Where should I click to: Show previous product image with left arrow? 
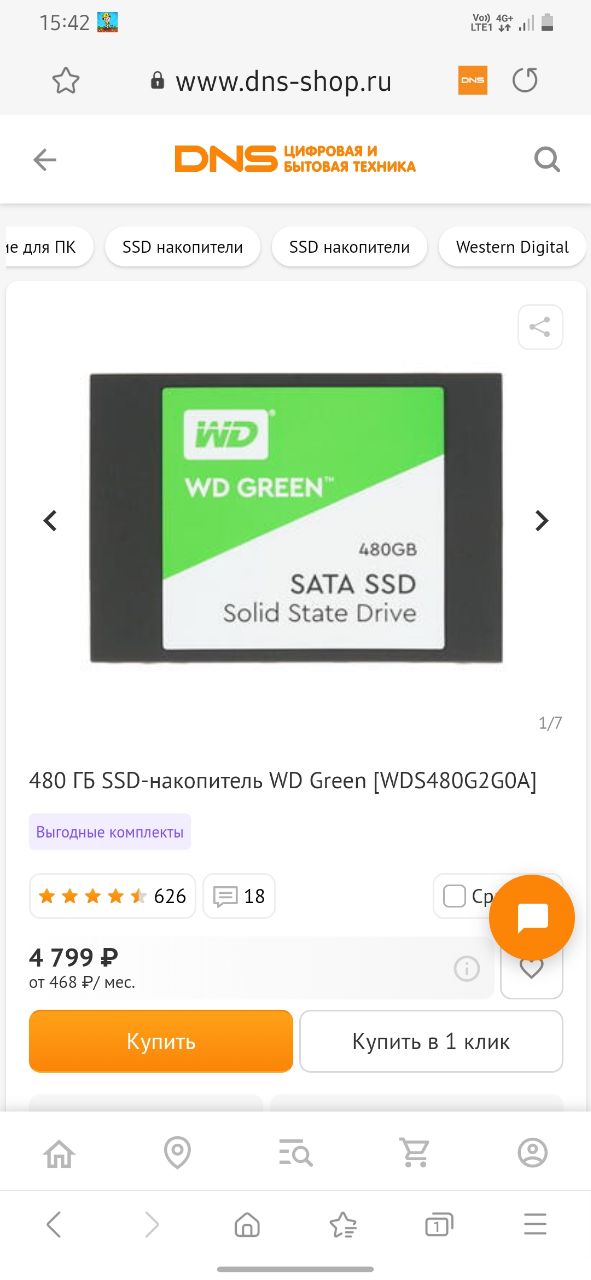(50, 520)
